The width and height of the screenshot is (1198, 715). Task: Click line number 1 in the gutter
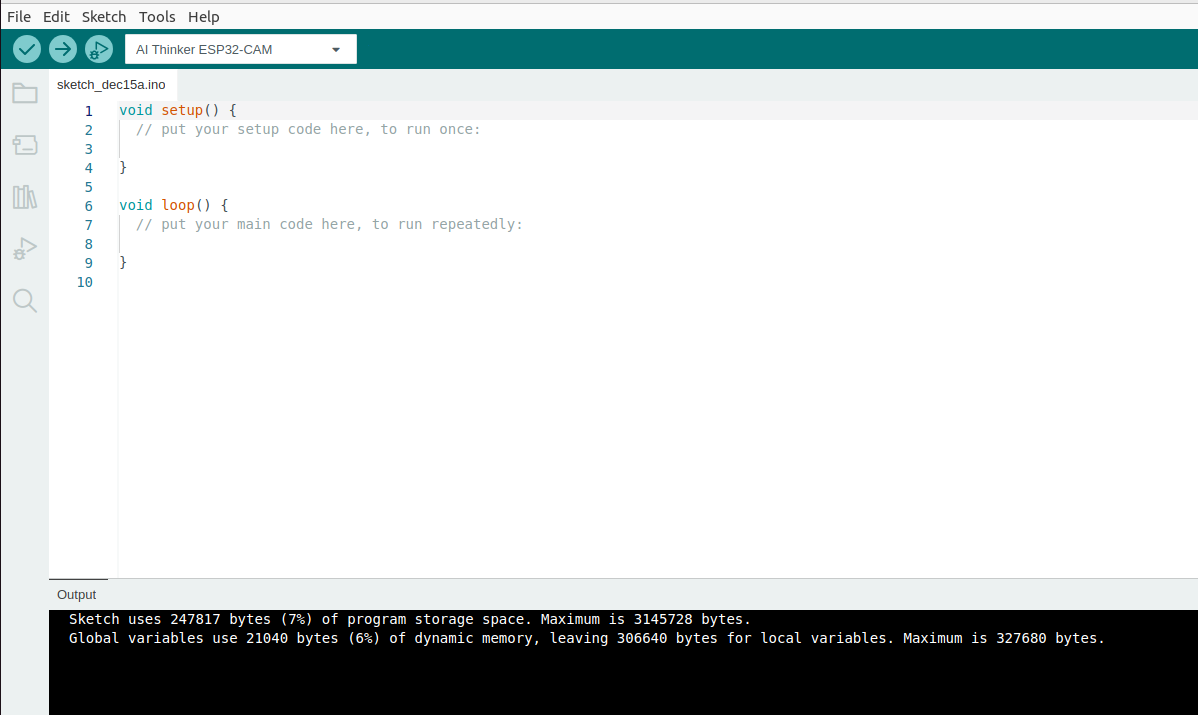89,111
